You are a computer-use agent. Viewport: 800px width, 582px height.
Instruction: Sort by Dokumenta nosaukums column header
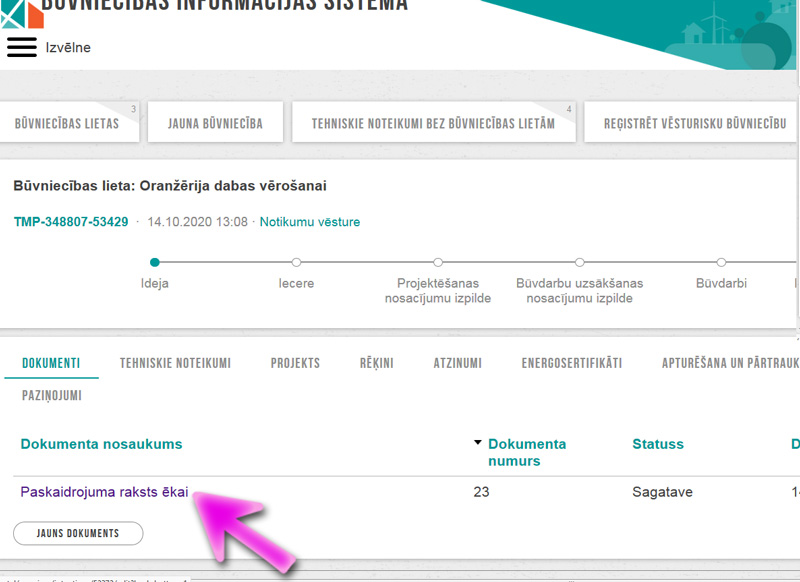[x=101, y=444]
